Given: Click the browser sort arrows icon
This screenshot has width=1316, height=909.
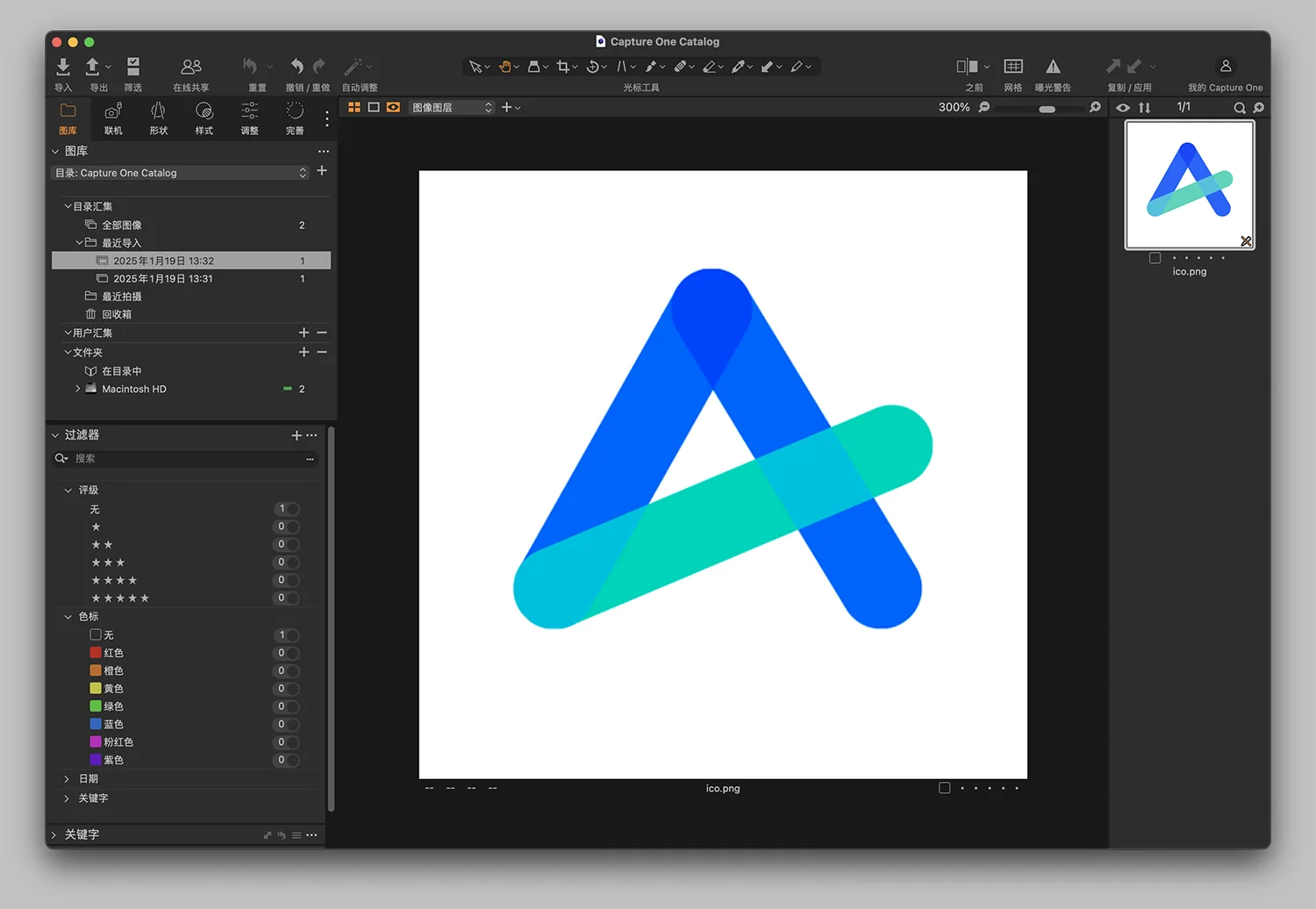Looking at the screenshot, I should click(1144, 108).
